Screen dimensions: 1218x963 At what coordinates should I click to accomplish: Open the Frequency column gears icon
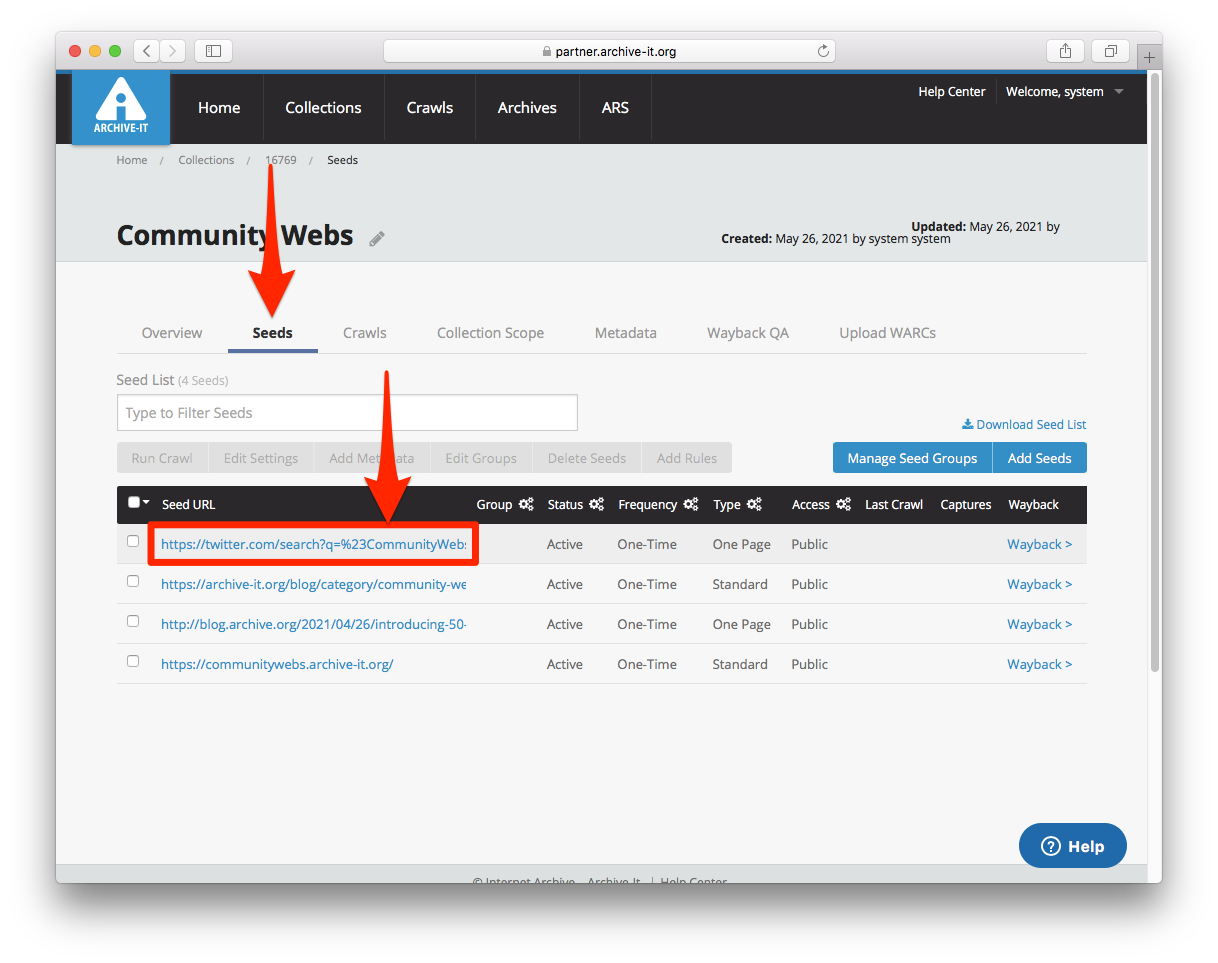coord(691,505)
